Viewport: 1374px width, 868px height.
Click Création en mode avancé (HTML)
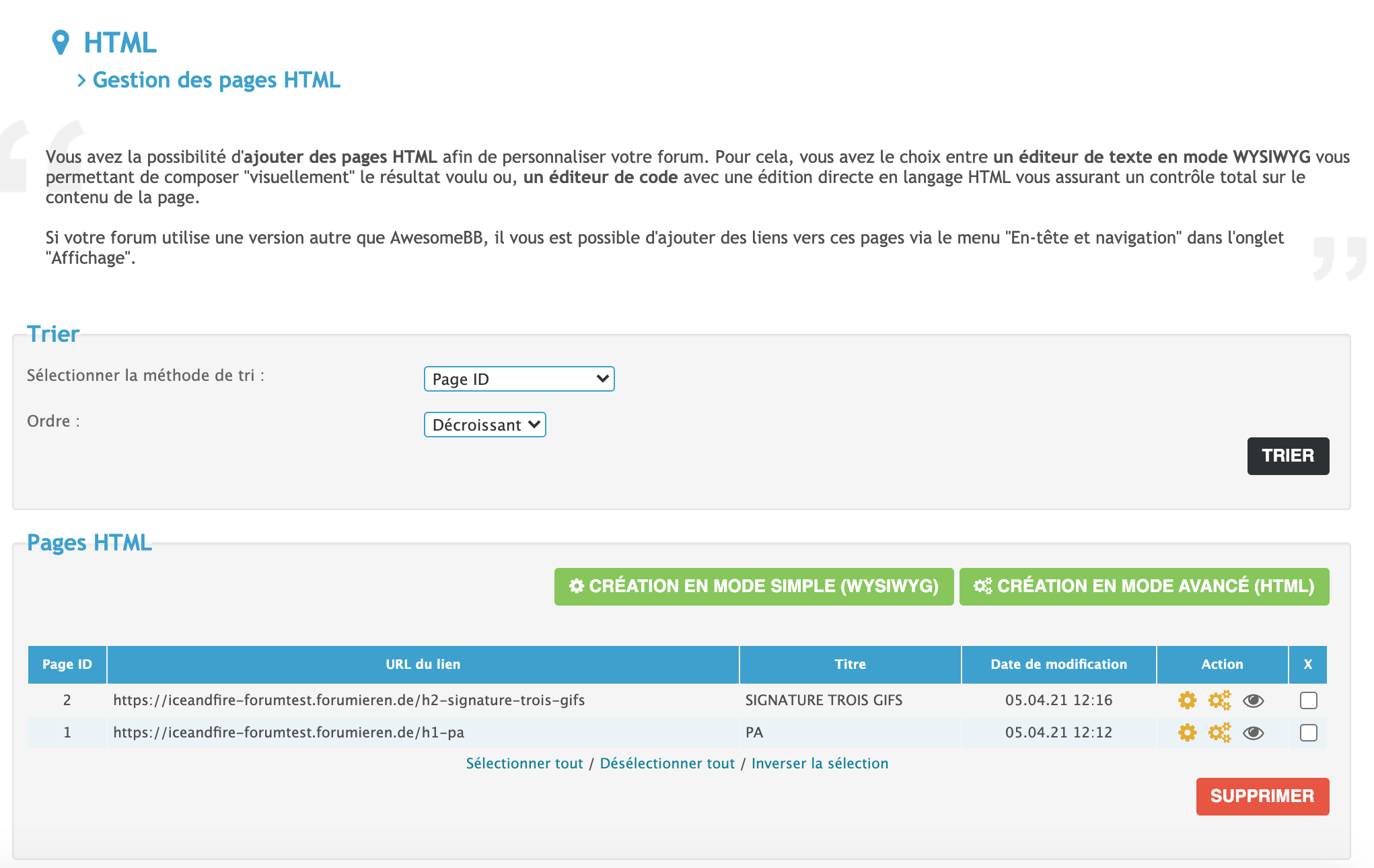pos(1144,587)
